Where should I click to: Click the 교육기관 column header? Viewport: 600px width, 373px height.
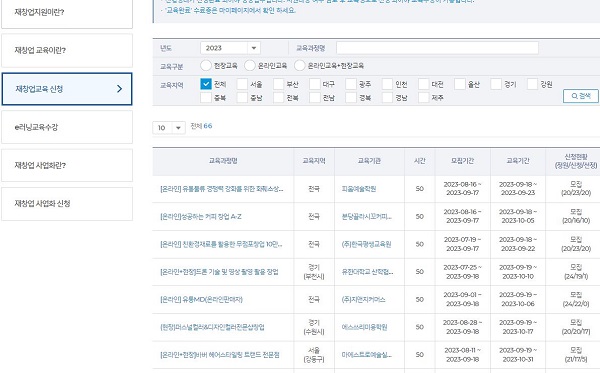[x=369, y=161]
